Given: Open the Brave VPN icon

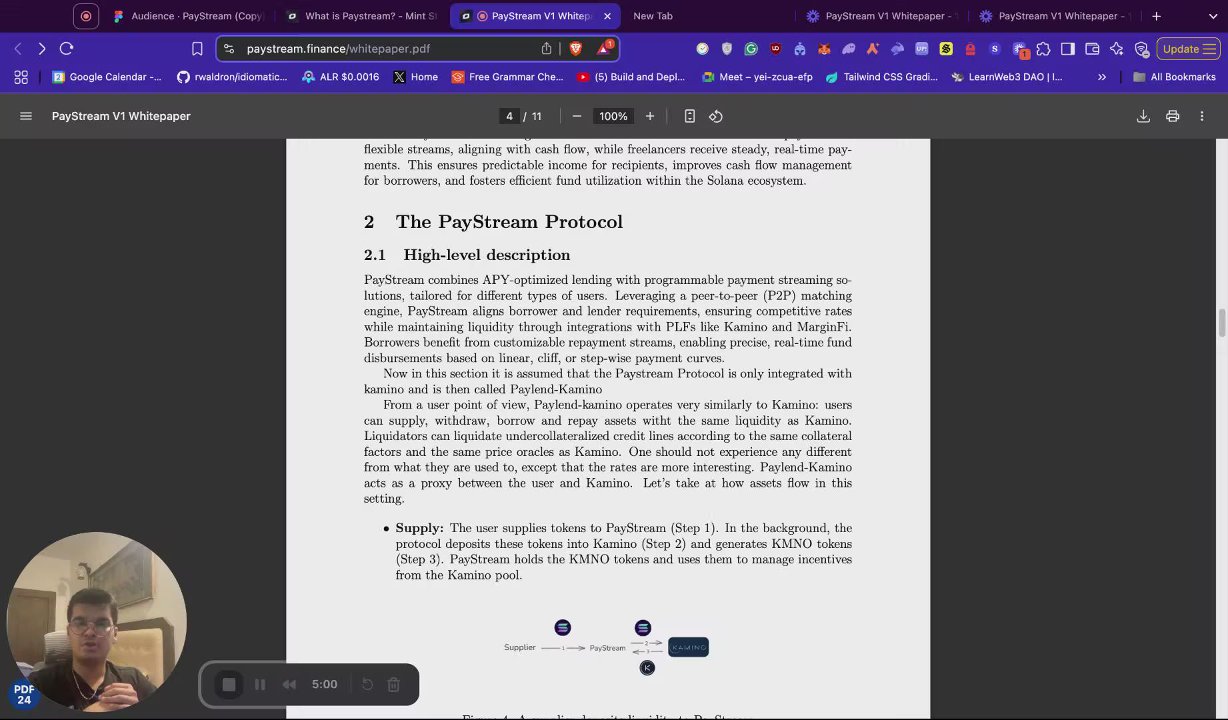Looking at the screenshot, I should [x=1141, y=48].
